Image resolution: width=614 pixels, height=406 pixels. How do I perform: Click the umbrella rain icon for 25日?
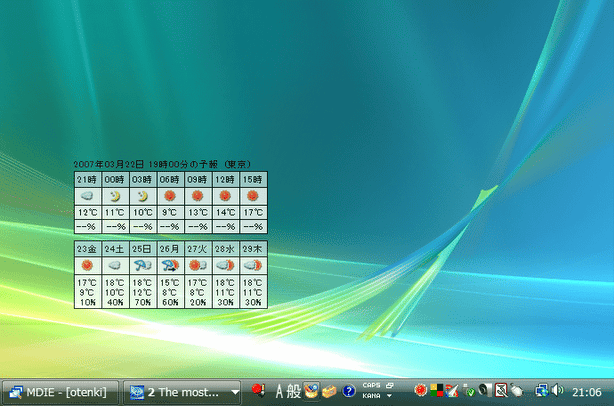point(143,265)
